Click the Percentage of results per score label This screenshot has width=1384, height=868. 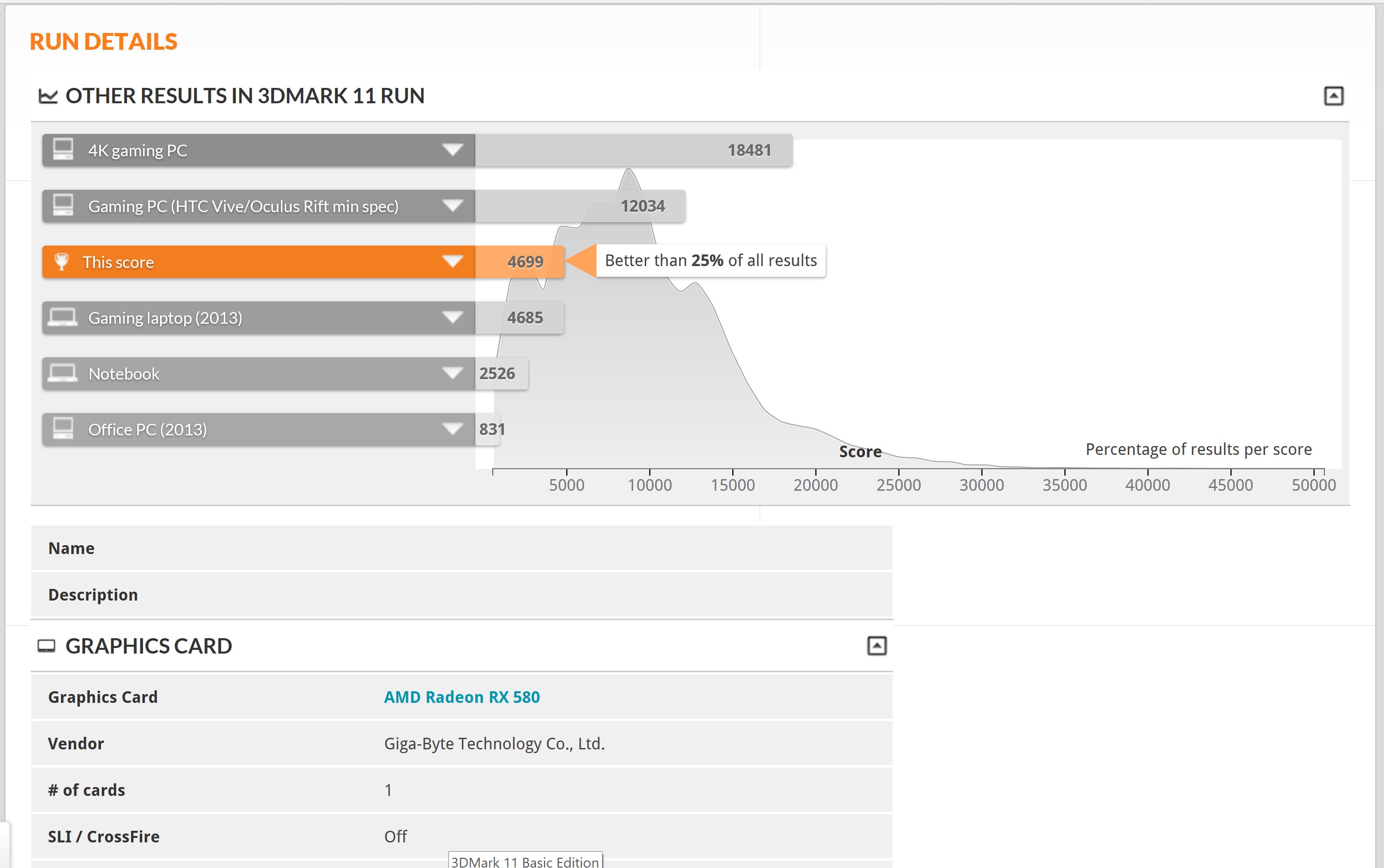[x=1198, y=449]
